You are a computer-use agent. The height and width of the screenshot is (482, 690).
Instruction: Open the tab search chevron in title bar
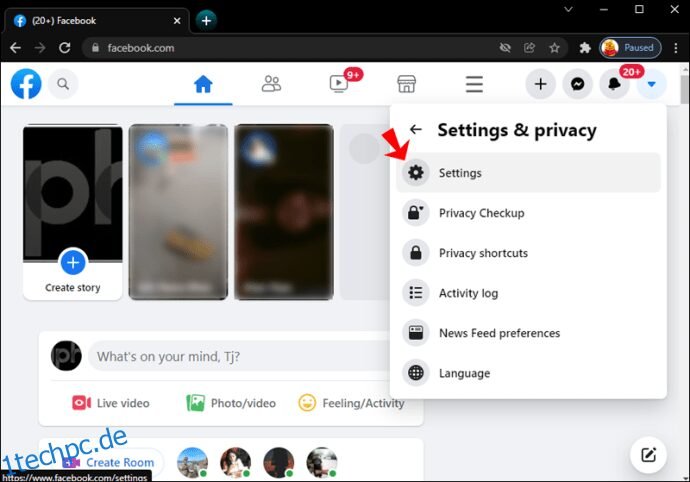[568, 9]
